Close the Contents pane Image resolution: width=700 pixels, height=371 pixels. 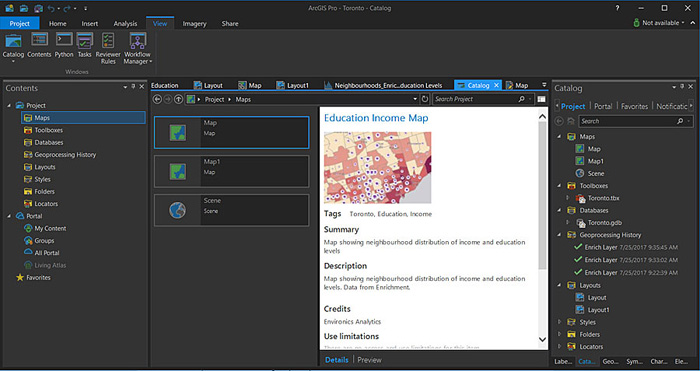pyautogui.click(x=142, y=87)
